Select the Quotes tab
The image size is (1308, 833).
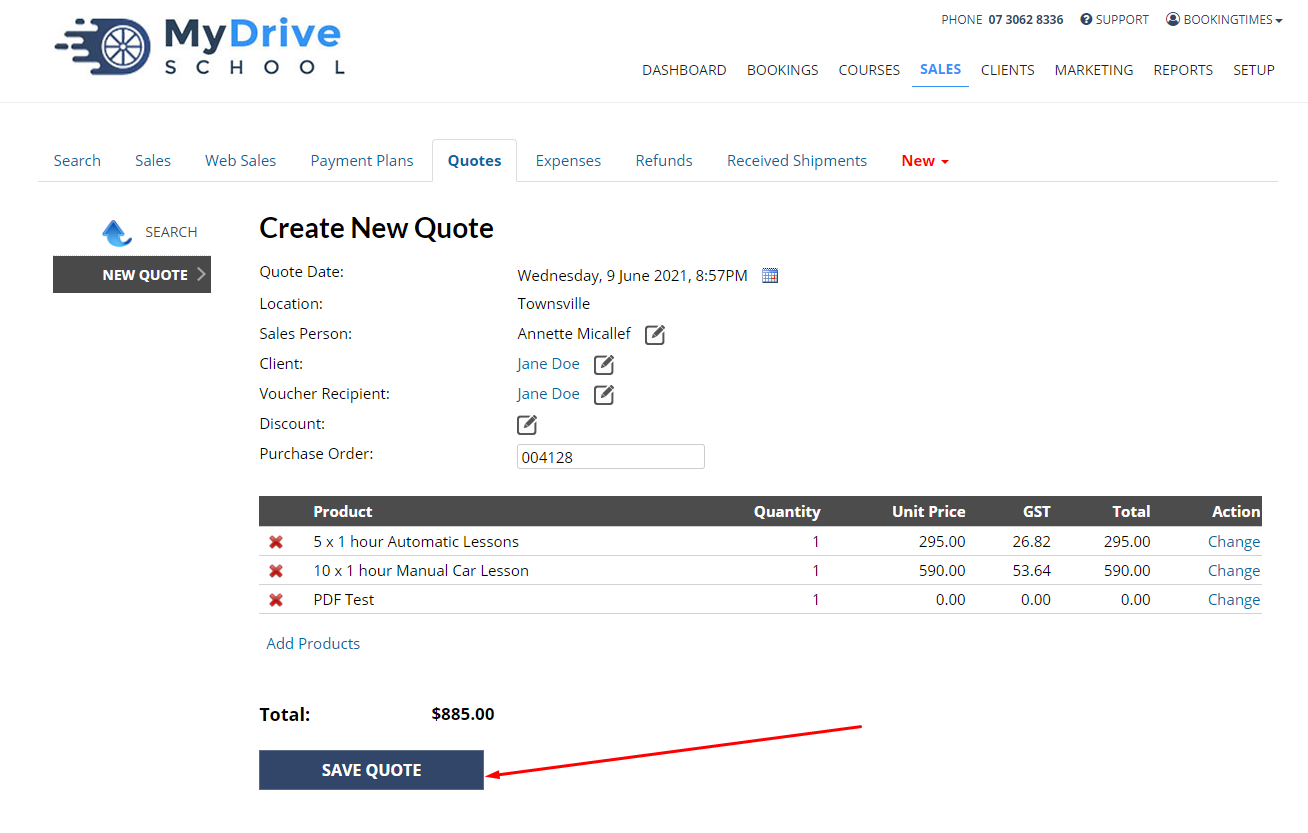pyautogui.click(x=475, y=161)
